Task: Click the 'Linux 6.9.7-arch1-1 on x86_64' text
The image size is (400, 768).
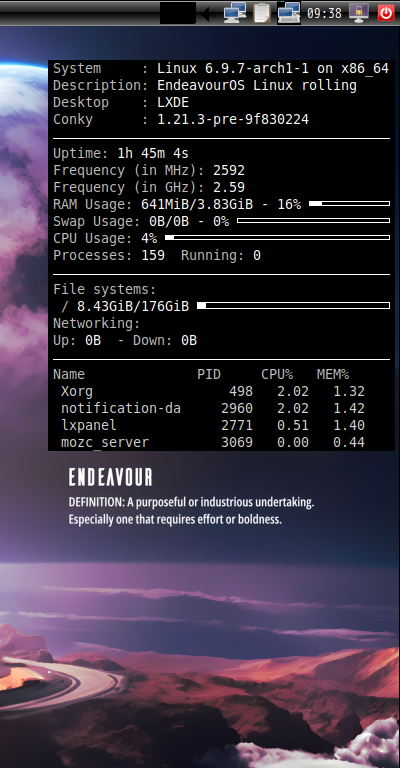Action: coord(273,69)
